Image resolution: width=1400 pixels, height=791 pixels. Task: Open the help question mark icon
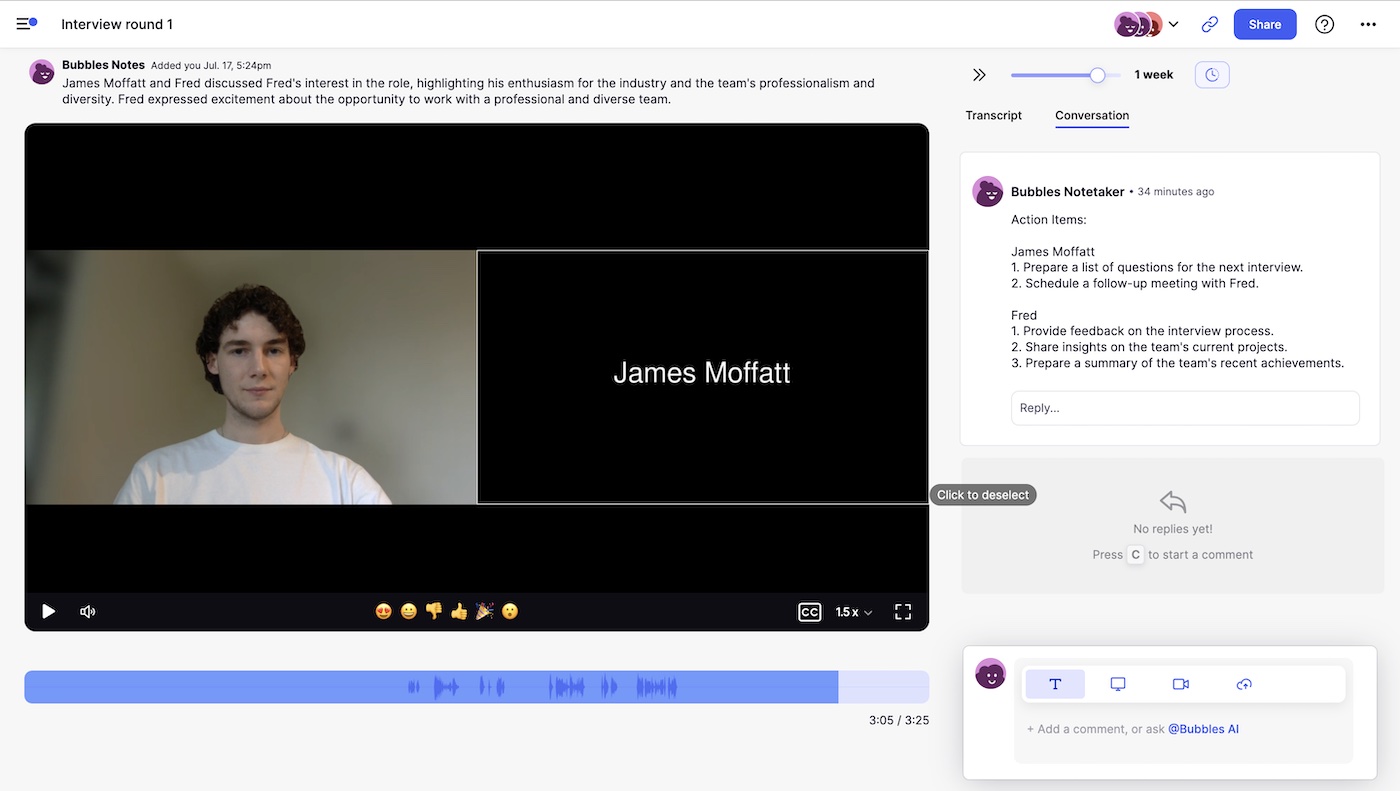[1324, 24]
